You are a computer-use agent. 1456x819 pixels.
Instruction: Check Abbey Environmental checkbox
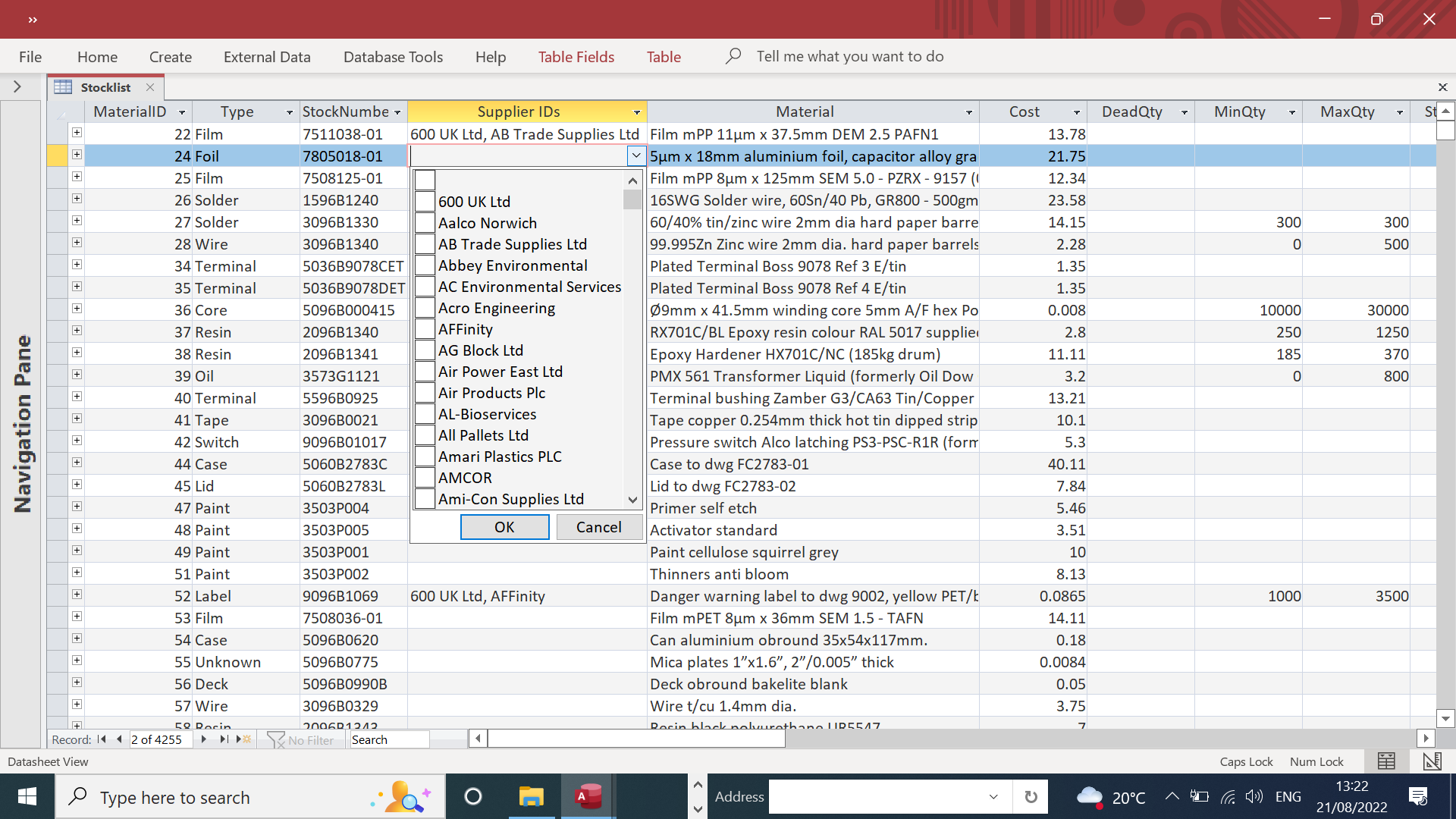click(x=425, y=265)
